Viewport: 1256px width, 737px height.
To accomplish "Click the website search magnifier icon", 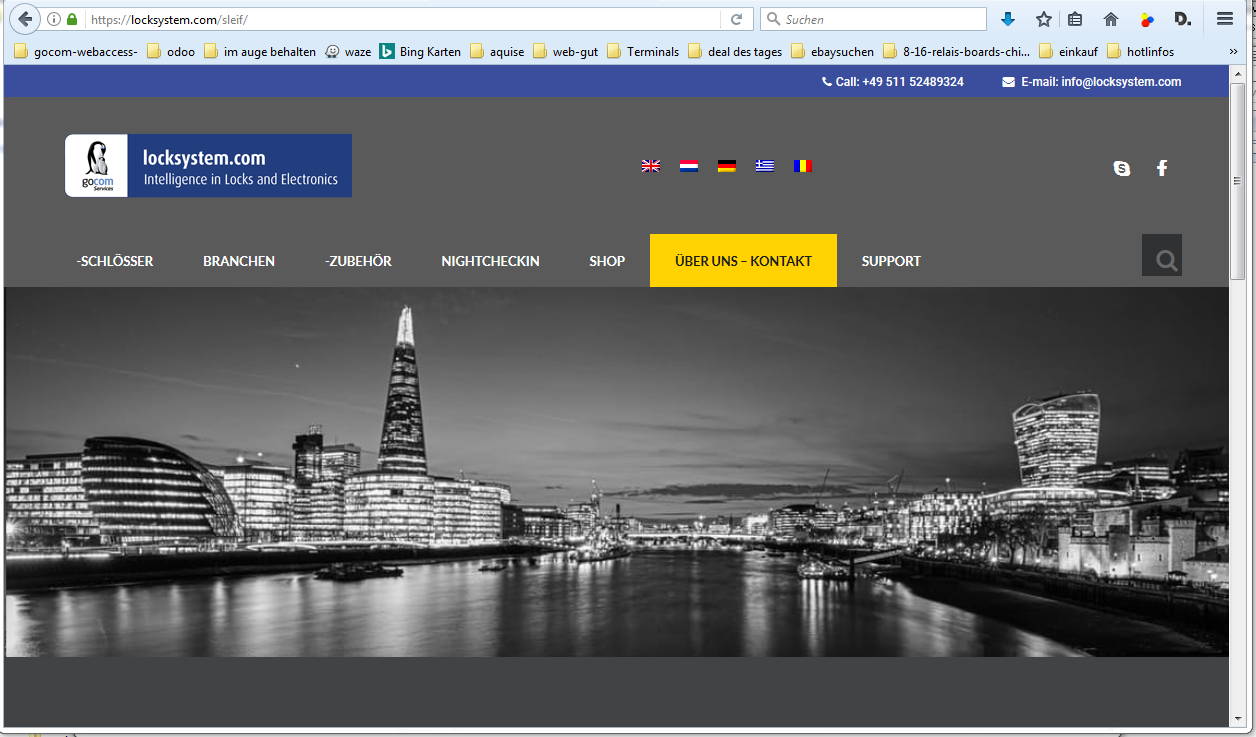I will coord(1162,260).
